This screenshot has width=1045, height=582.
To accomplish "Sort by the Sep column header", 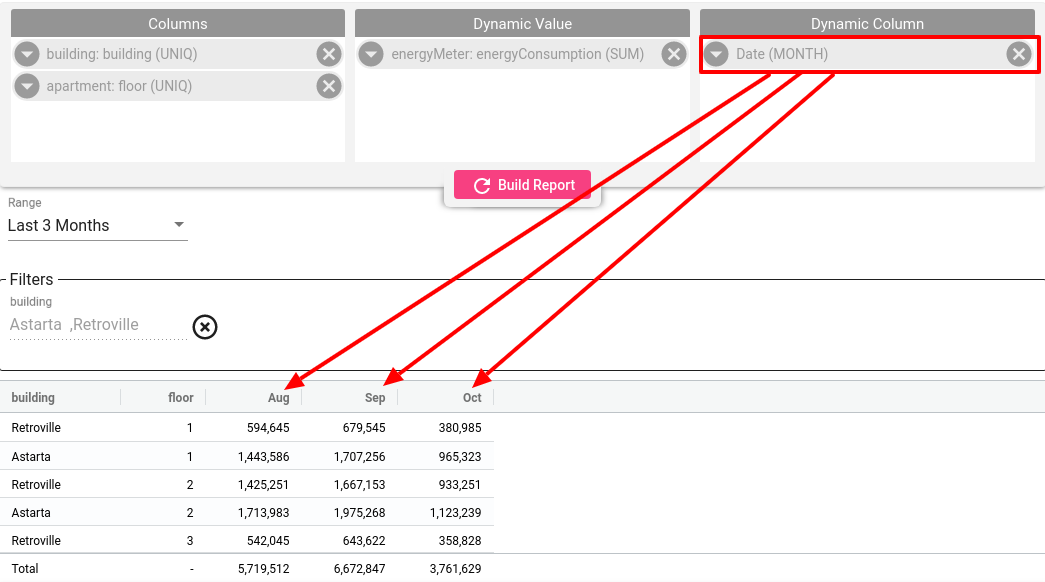I will coord(375,397).
